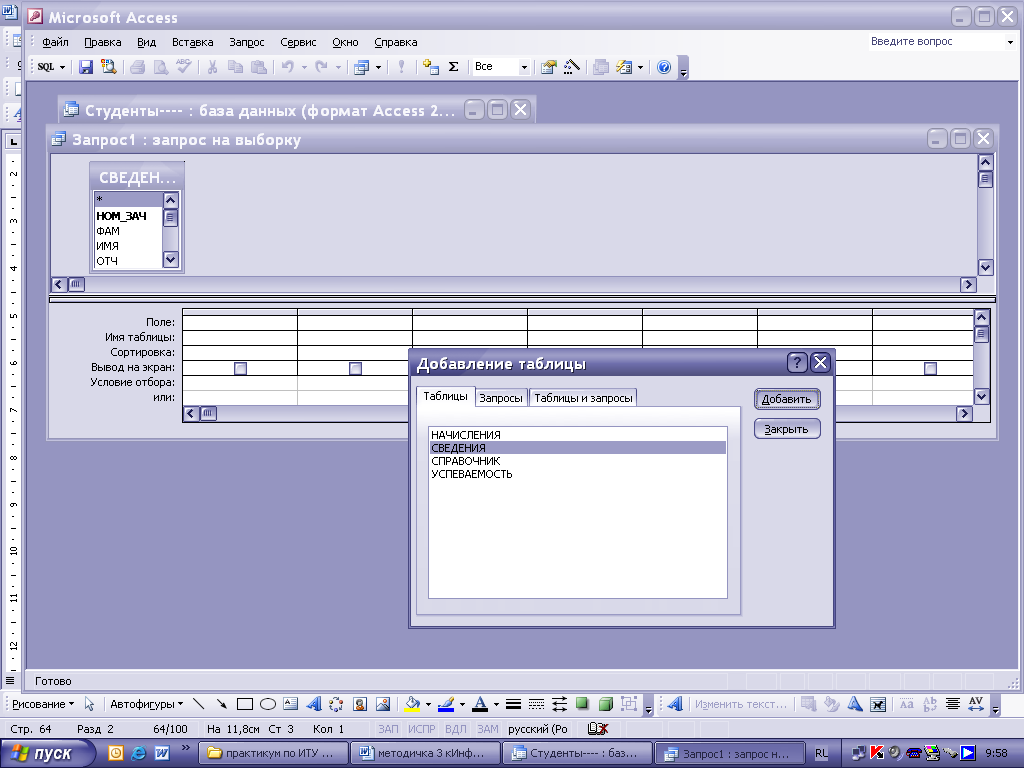Click the File Search icon next to Save
Image resolution: width=1024 pixels, height=768 pixels.
click(x=108, y=67)
